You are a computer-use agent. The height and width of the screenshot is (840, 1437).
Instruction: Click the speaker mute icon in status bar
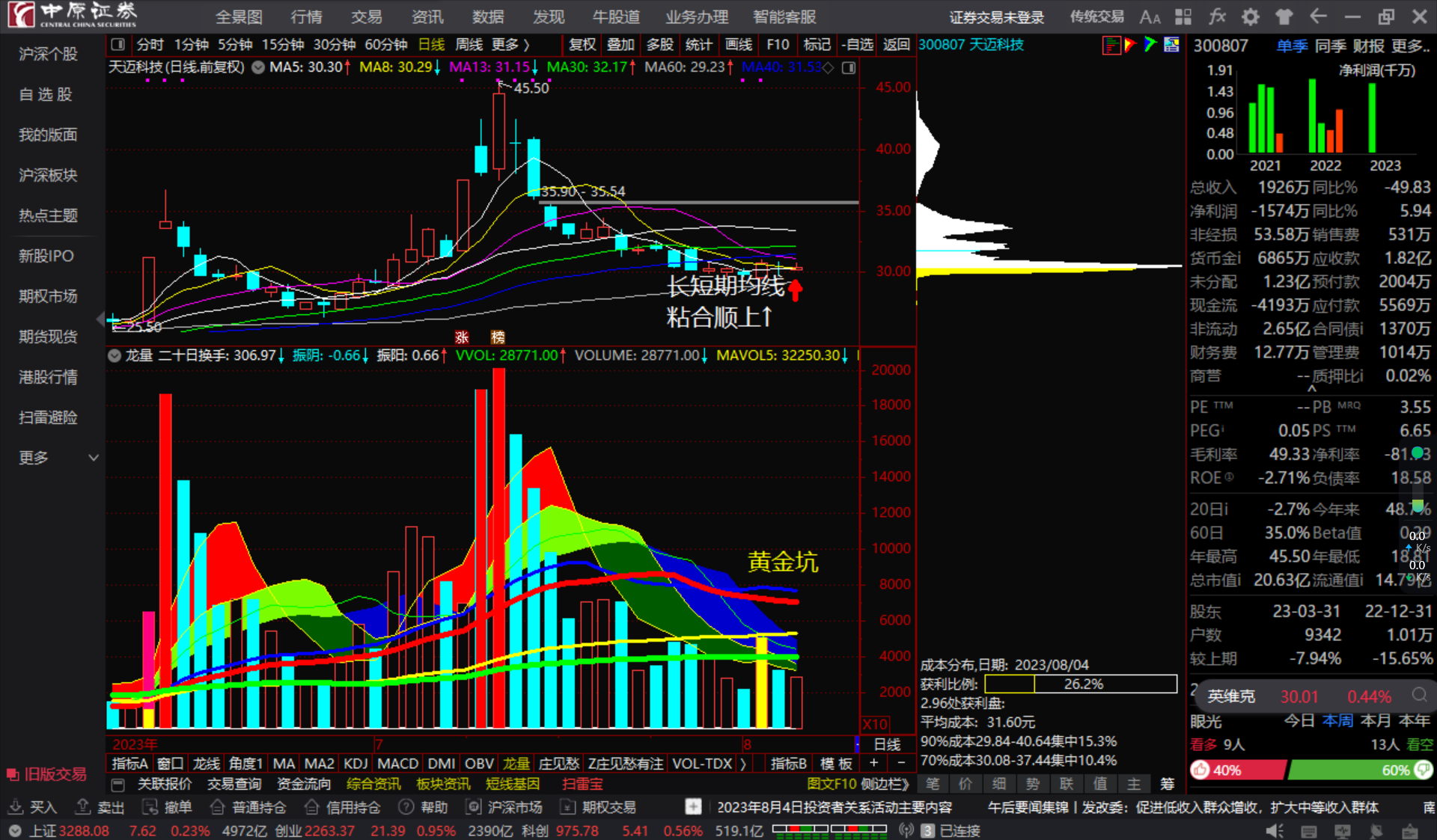tap(1274, 830)
